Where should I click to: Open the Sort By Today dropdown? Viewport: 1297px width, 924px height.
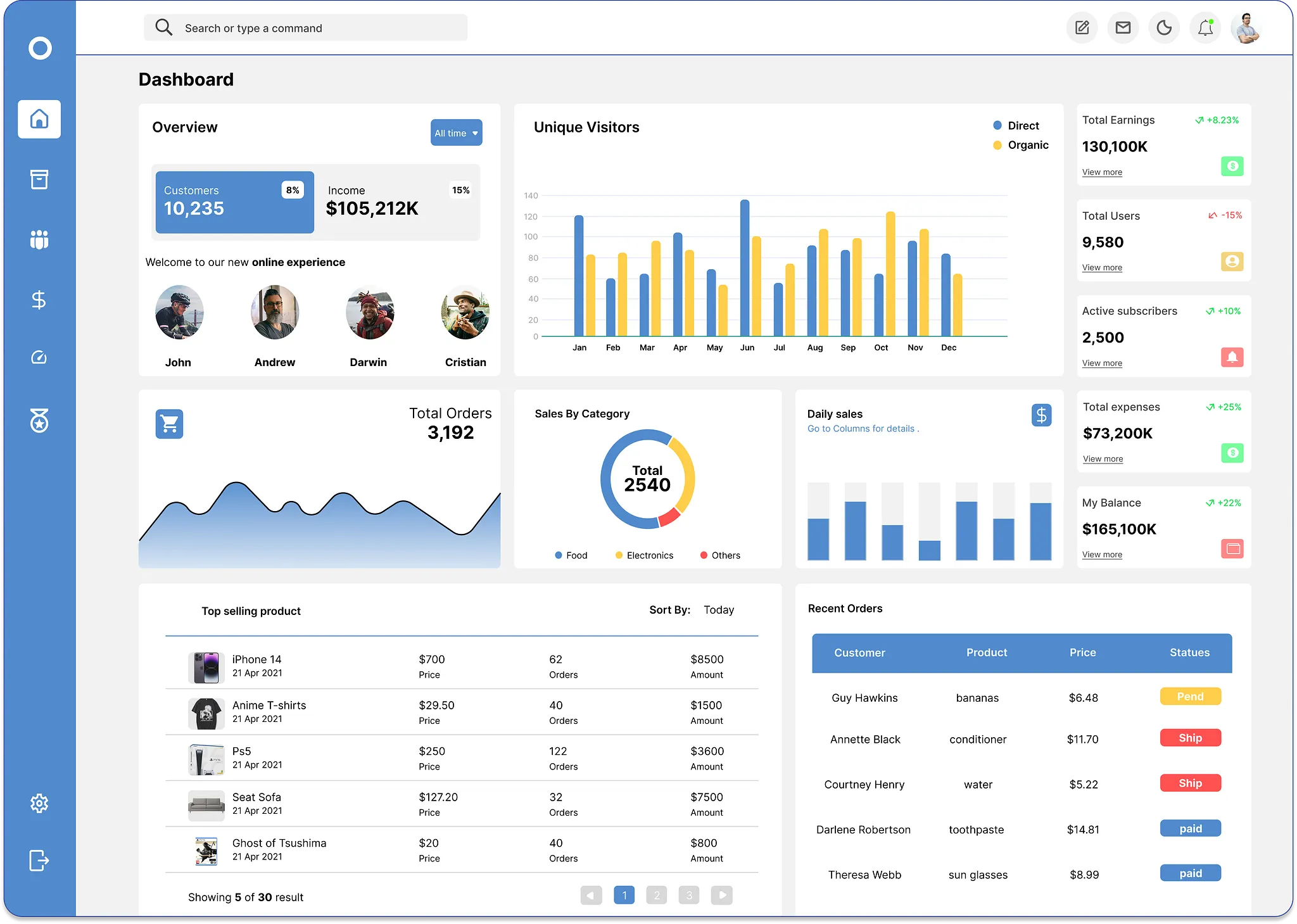click(x=719, y=610)
